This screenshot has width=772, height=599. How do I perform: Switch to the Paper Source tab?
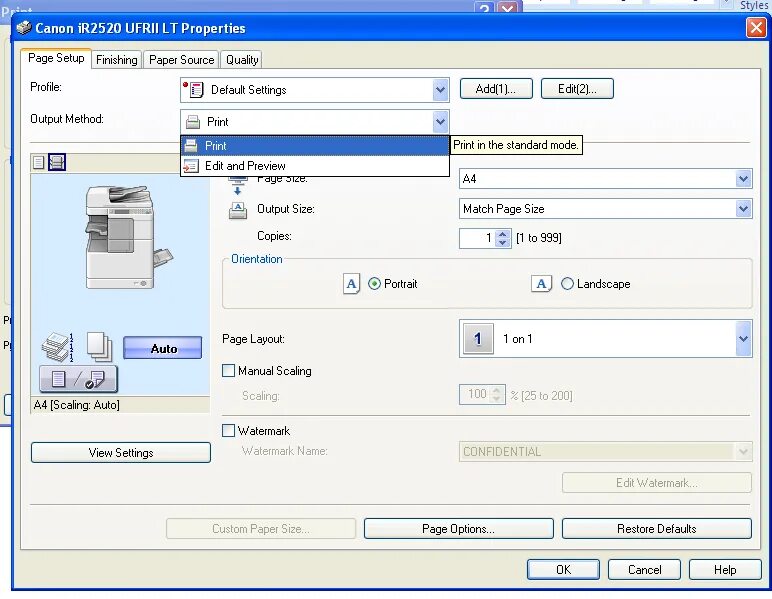click(x=182, y=60)
